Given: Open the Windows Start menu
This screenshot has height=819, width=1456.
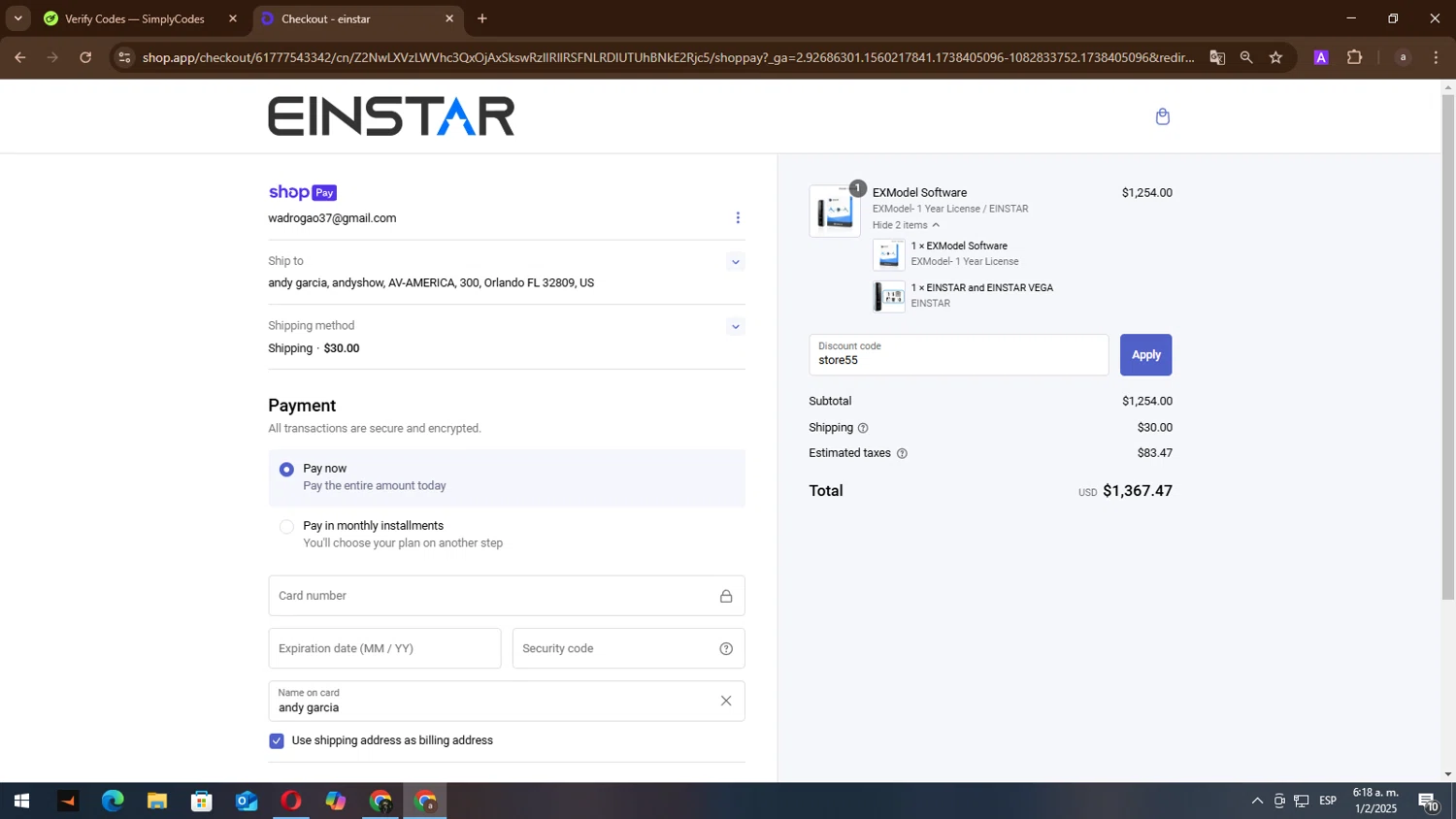Looking at the screenshot, I should (x=21, y=802).
